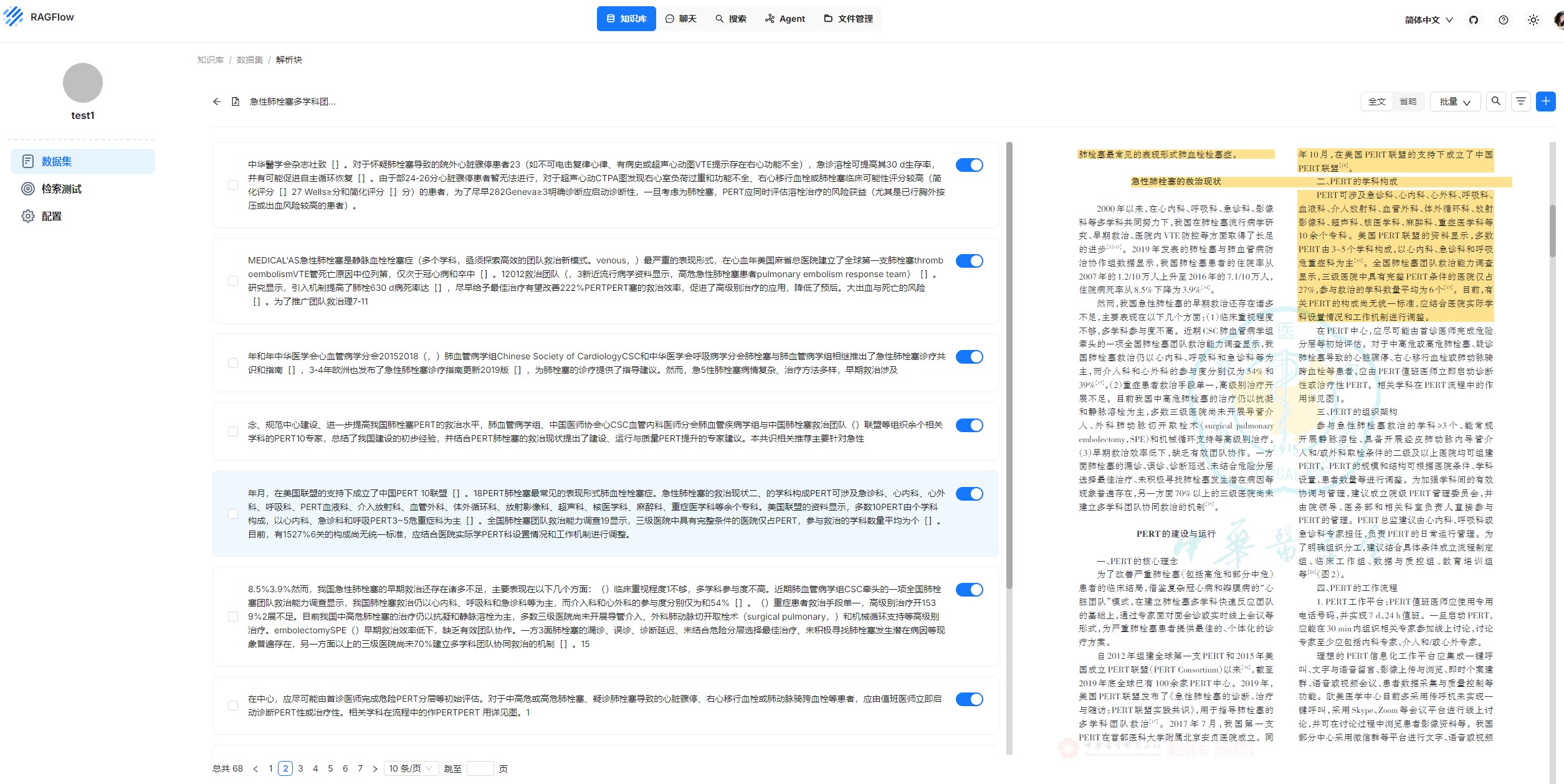Select the 省略 ellipsis view
Viewport: 1564px width, 784px height.
coord(1408,102)
